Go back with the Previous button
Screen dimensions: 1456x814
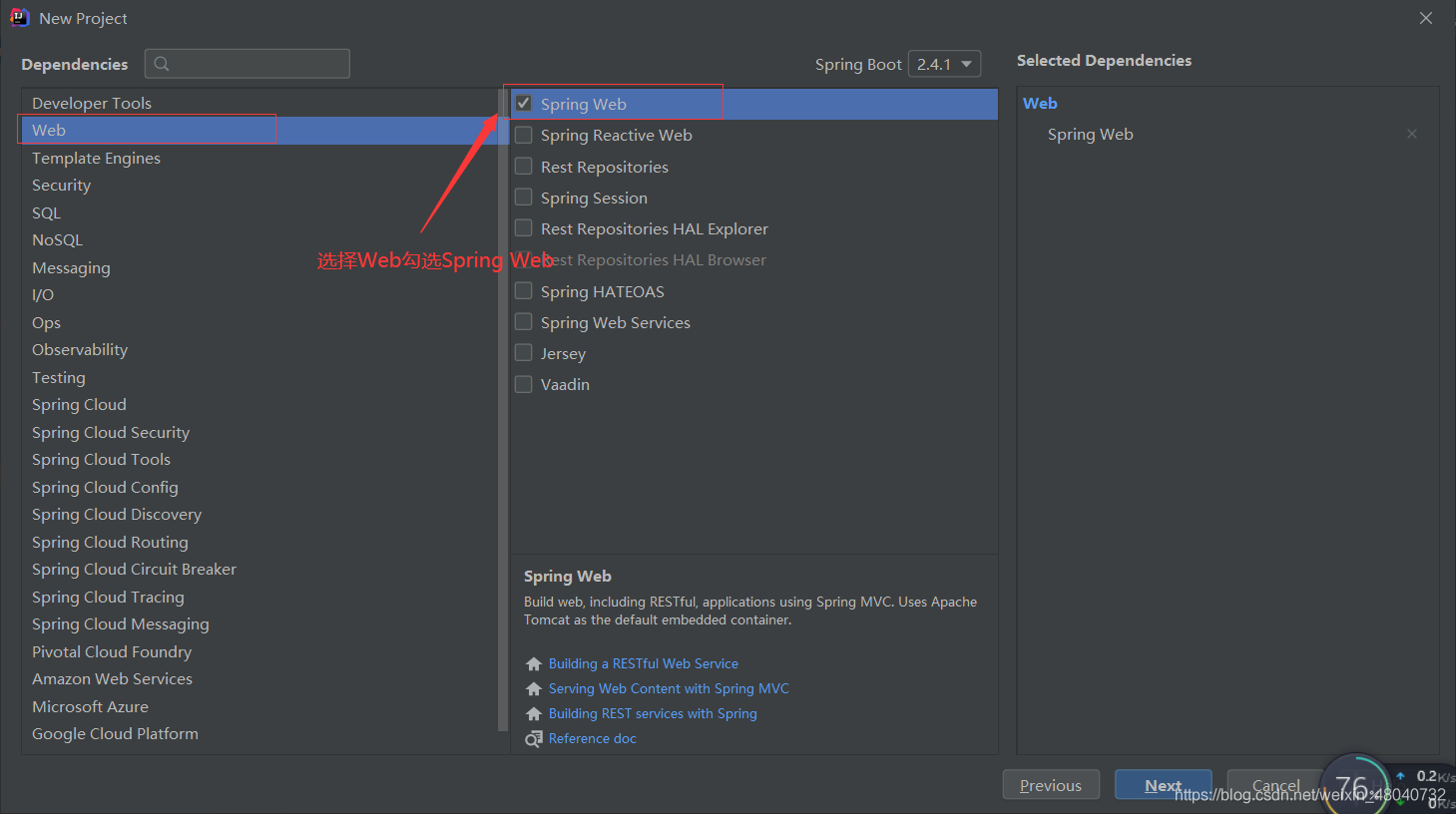tap(1051, 785)
